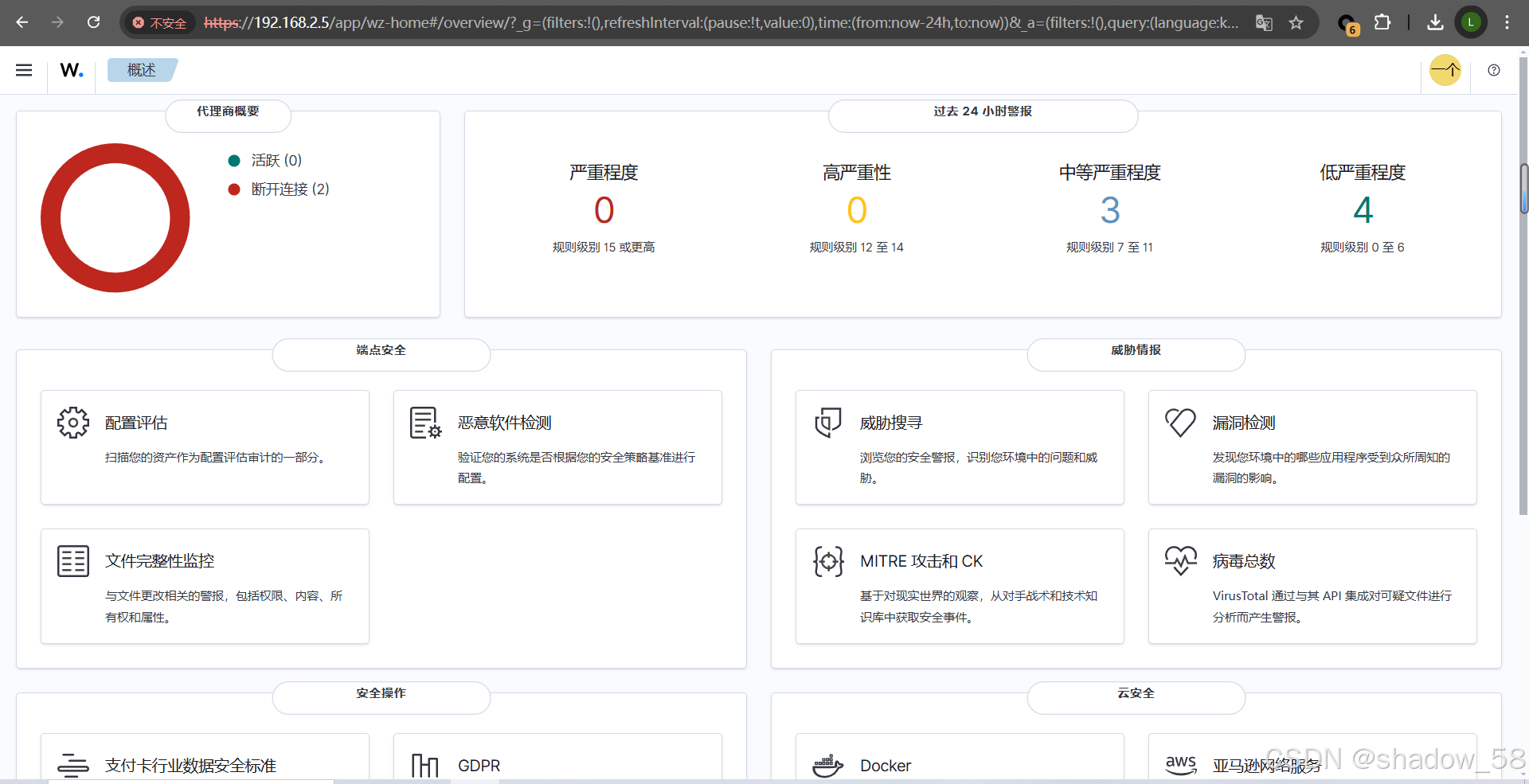Screen dimensions: 1529x784
Task: Click the help question mark icon
Action: pos(1494,70)
